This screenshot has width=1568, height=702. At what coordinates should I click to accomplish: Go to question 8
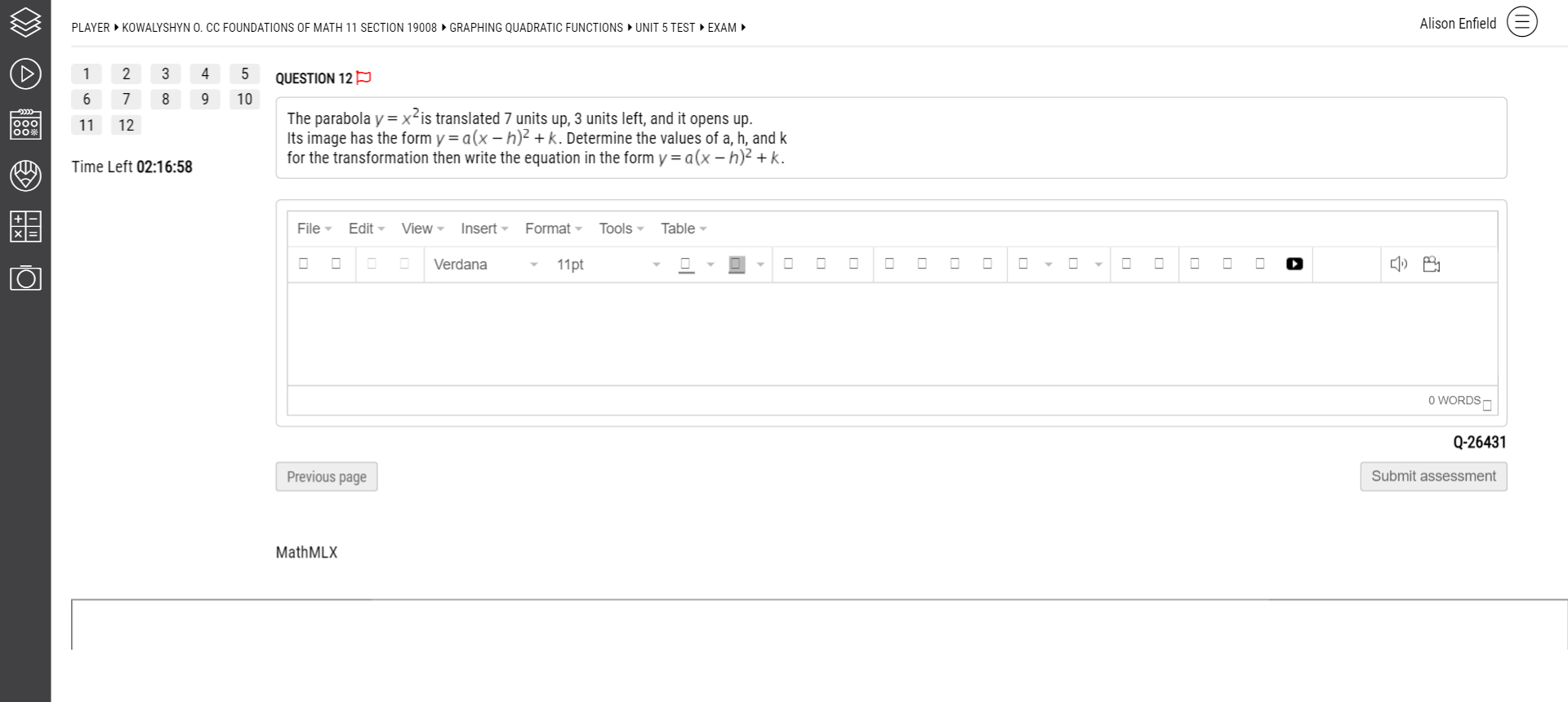coord(166,99)
